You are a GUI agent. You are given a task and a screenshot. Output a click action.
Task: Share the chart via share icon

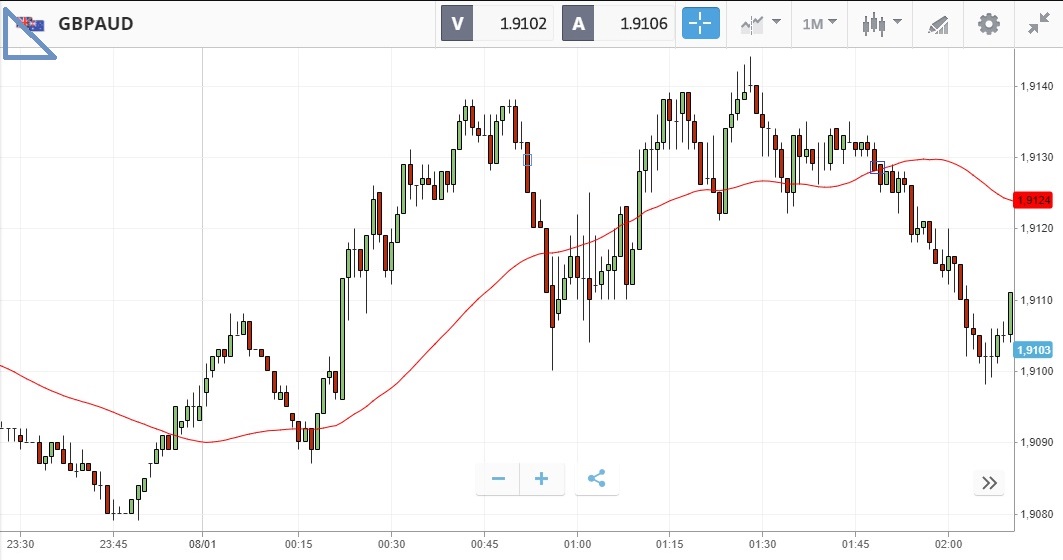(596, 479)
